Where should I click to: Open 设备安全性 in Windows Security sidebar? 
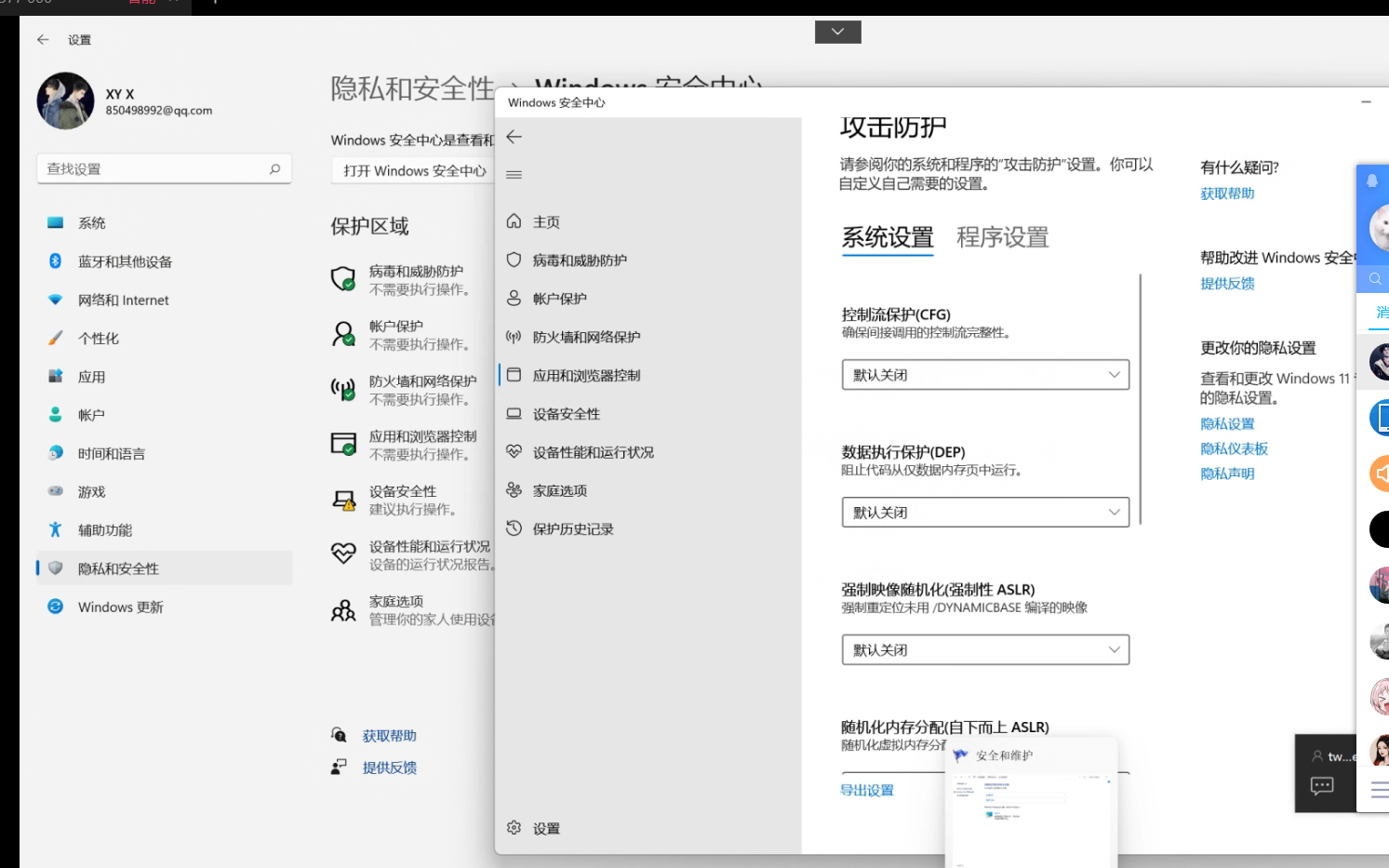point(566,414)
